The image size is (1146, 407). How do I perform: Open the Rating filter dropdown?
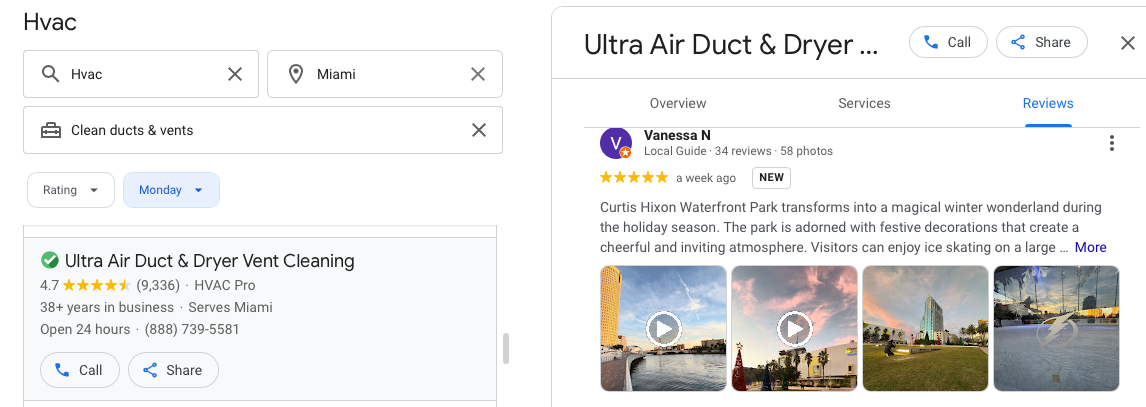click(70, 190)
